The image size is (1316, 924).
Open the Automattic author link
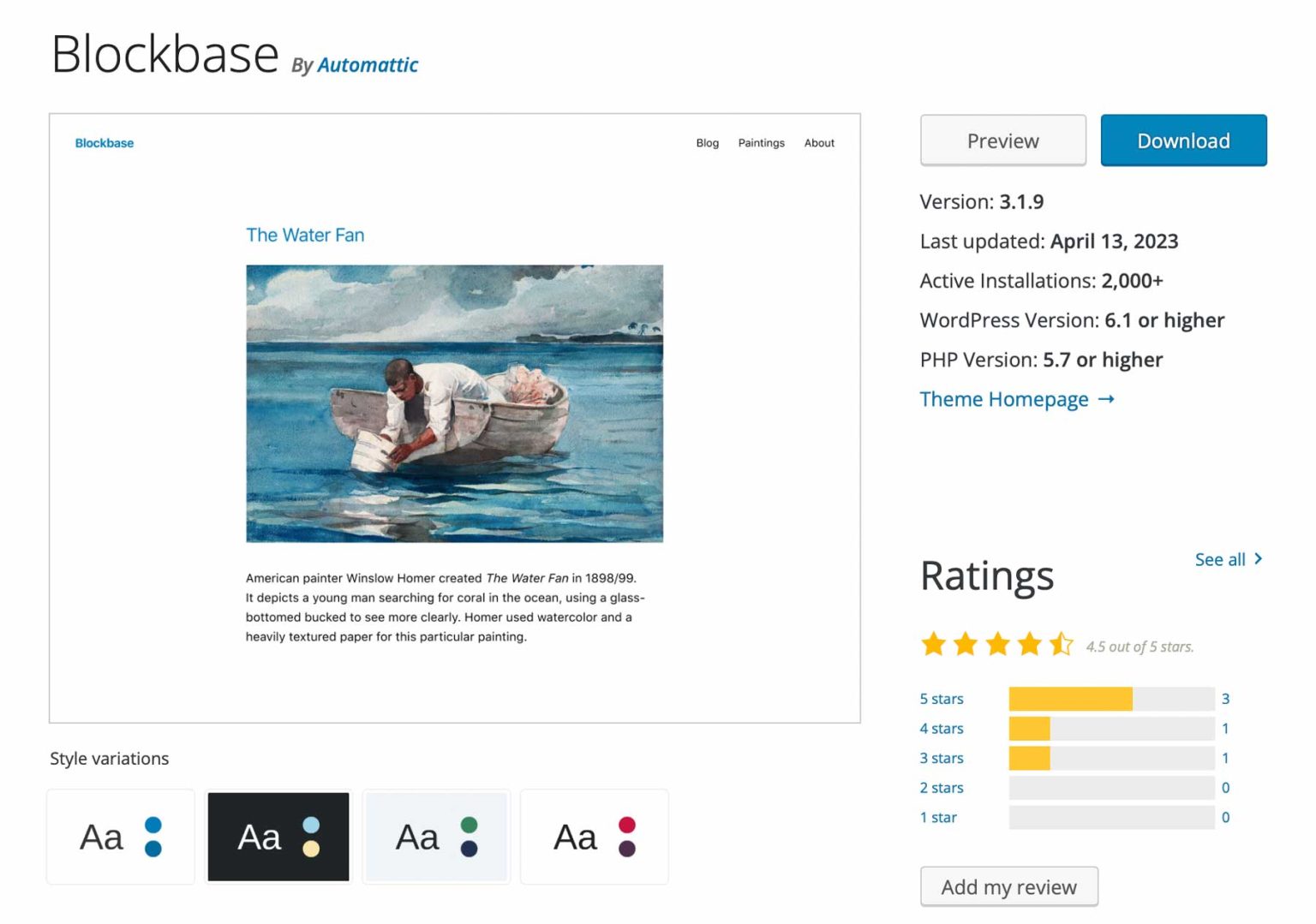click(368, 65)
